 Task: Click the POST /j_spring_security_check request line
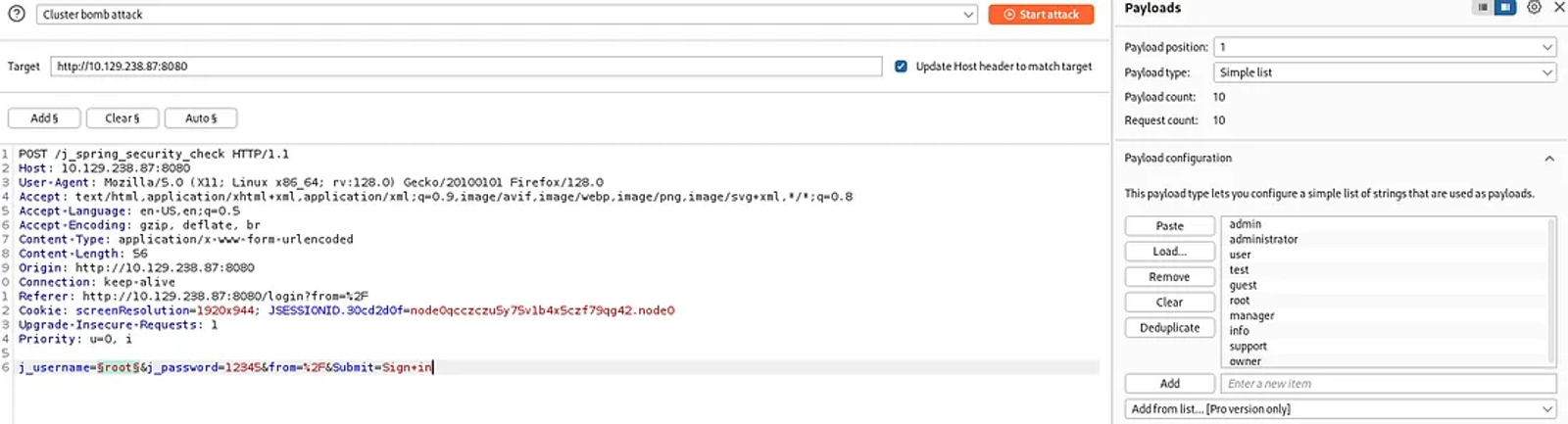[154, 154]
